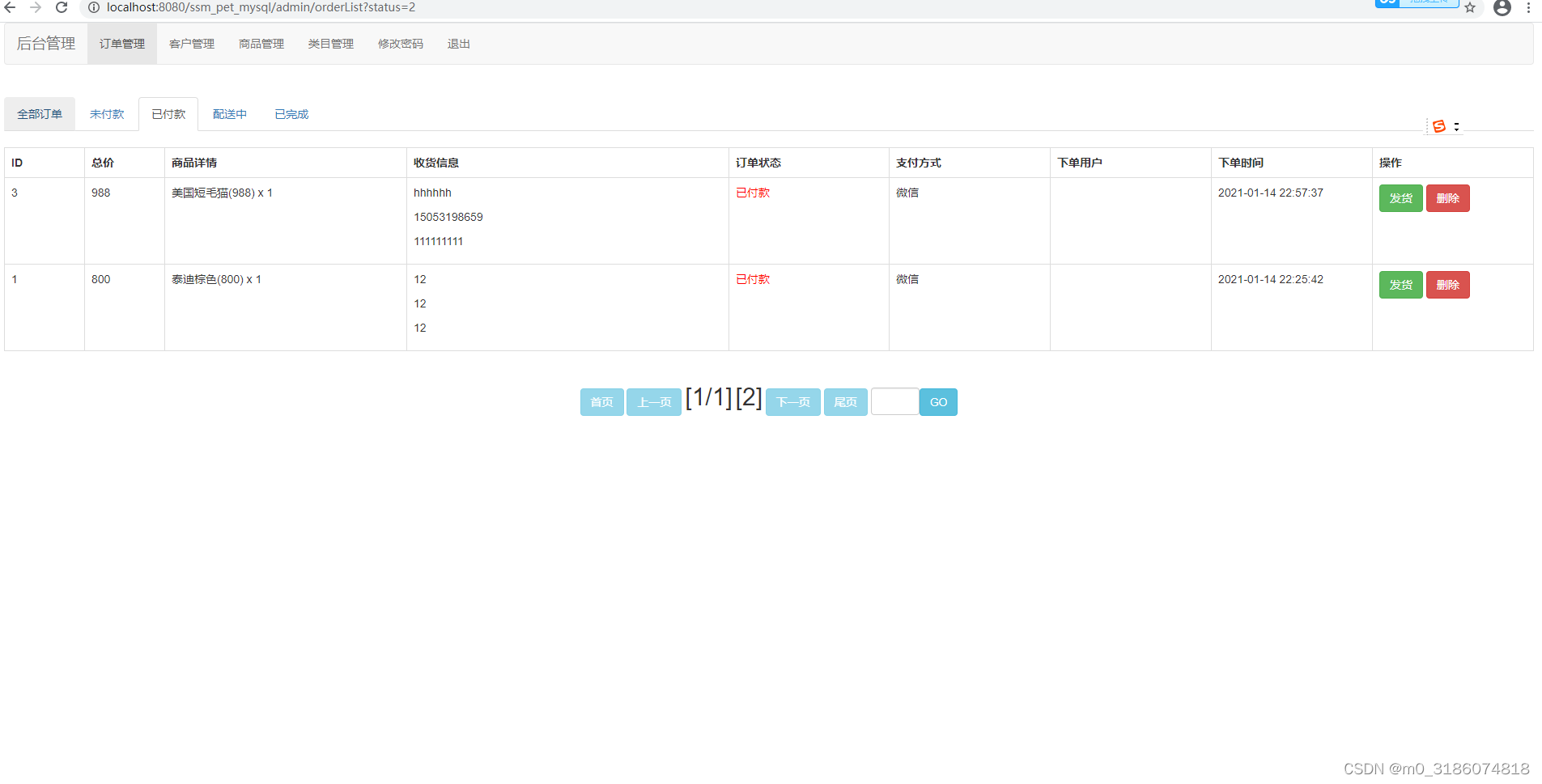This screenshot has width=1542, height=784.
Task: Click receiver name hhhhhh
Action: click(433, 193)
